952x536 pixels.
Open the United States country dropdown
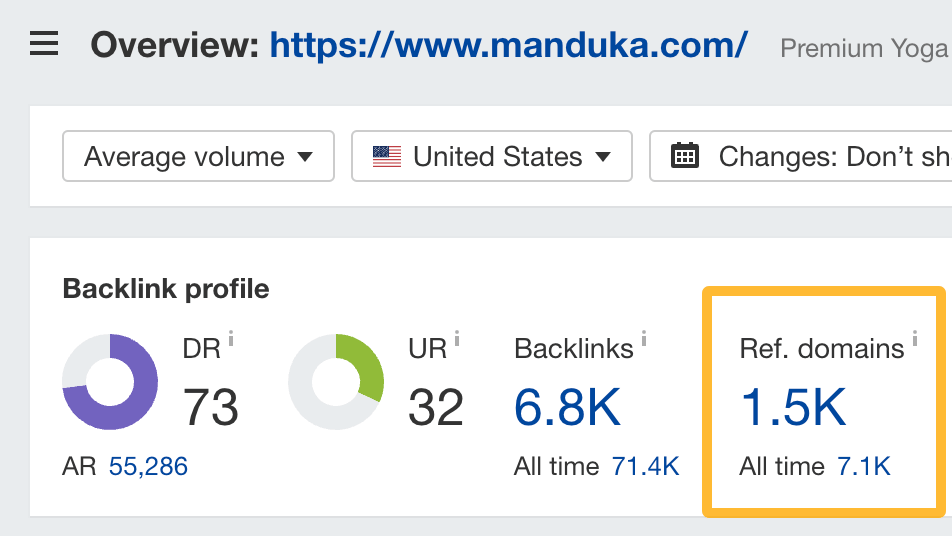point(491,156)
